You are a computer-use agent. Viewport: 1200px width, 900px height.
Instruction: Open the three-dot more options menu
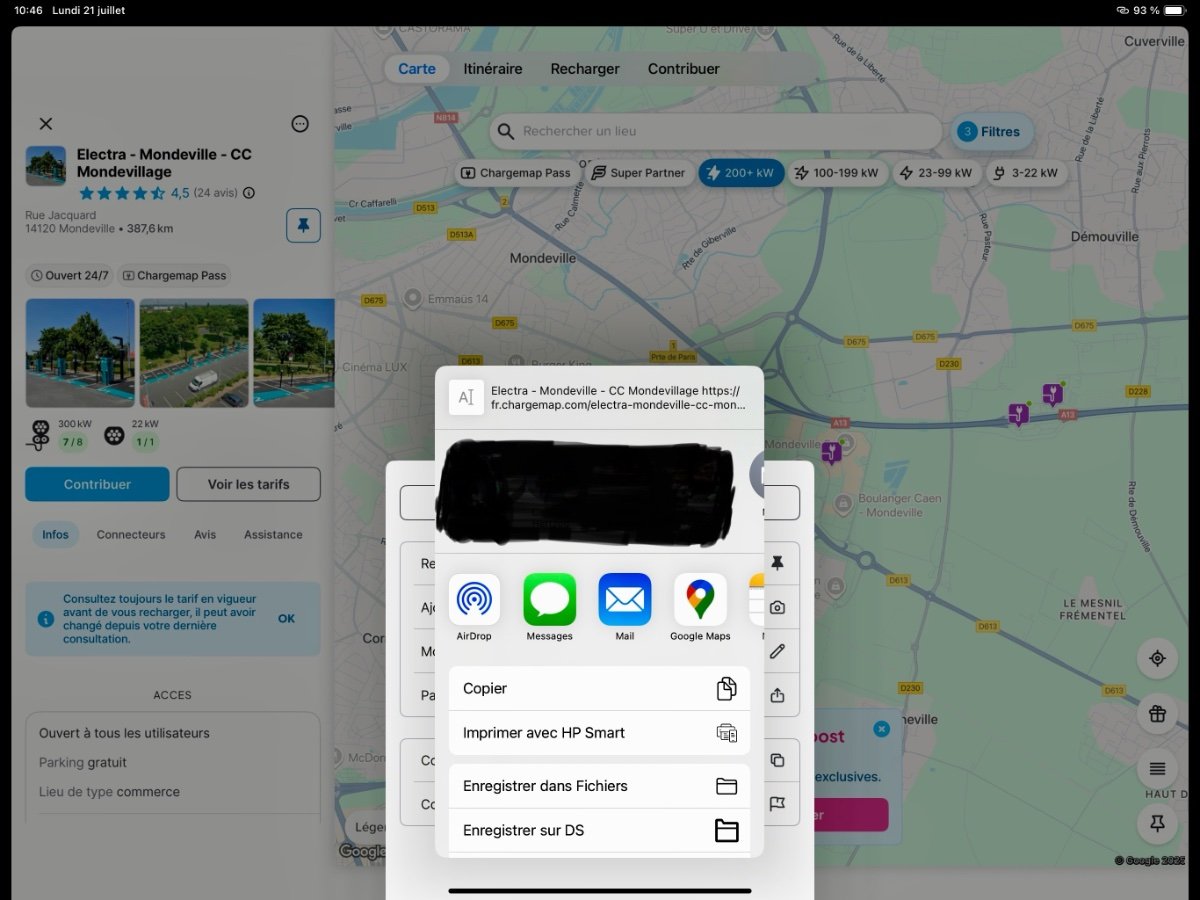tap(300, 124)
